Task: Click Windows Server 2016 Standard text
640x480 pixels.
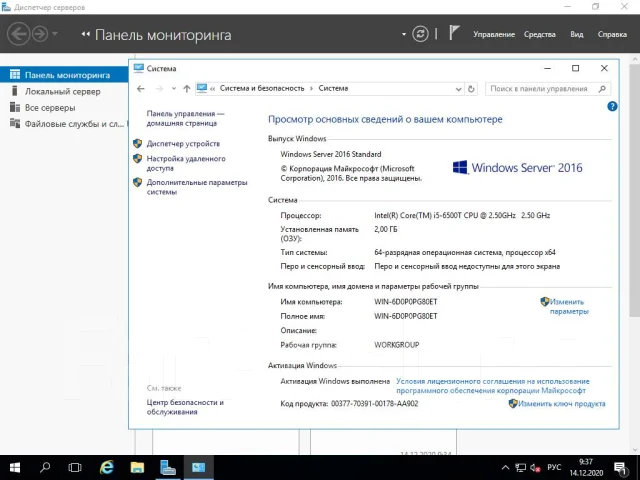Action: [331, 154]
